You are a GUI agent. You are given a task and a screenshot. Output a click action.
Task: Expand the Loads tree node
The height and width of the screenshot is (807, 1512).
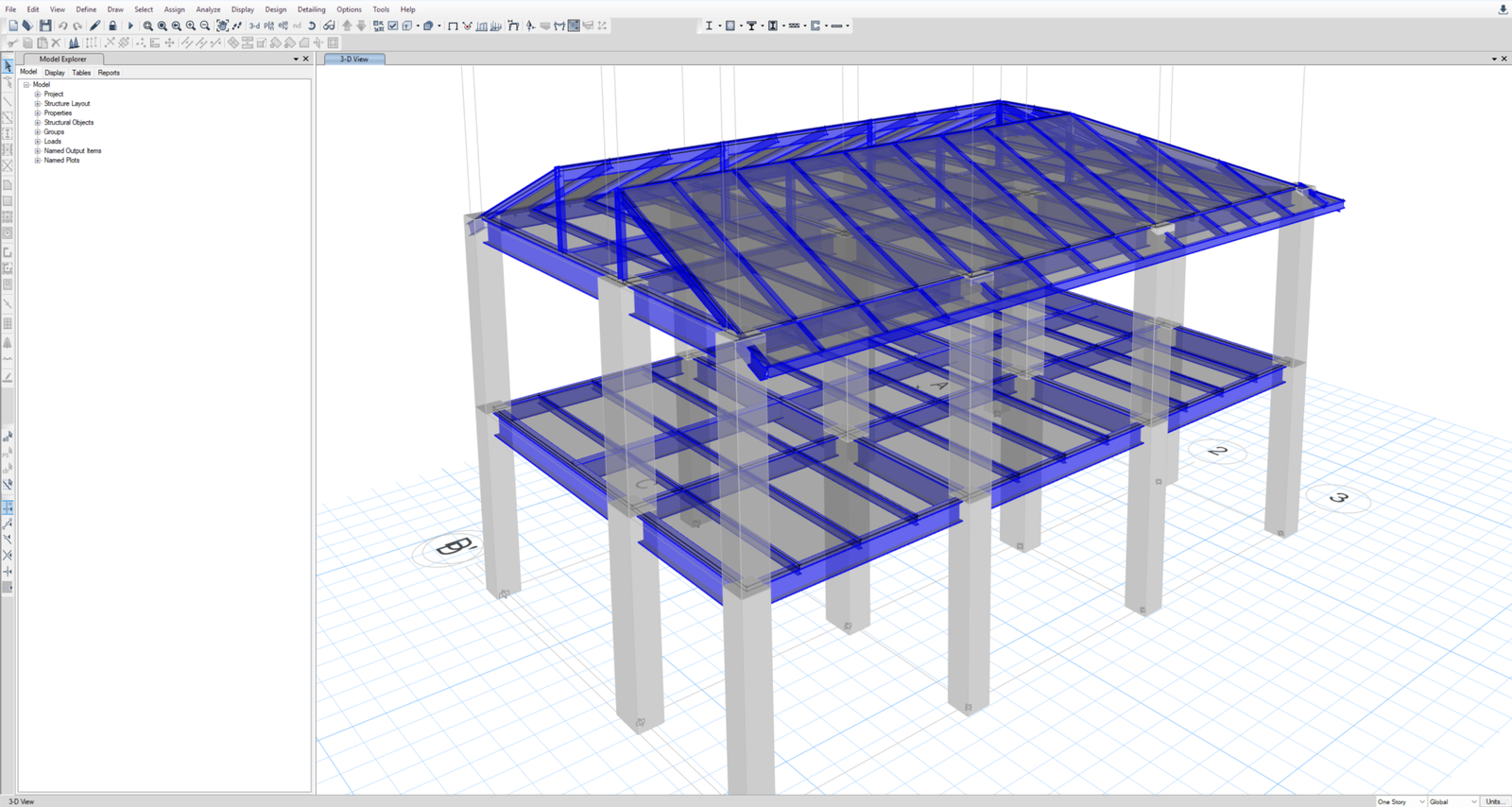coord(38,142)
